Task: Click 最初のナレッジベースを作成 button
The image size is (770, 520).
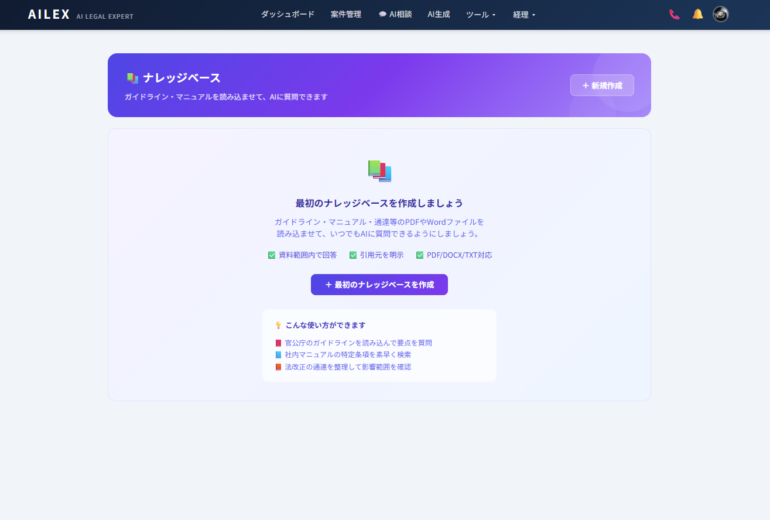Action: [379, 285]
